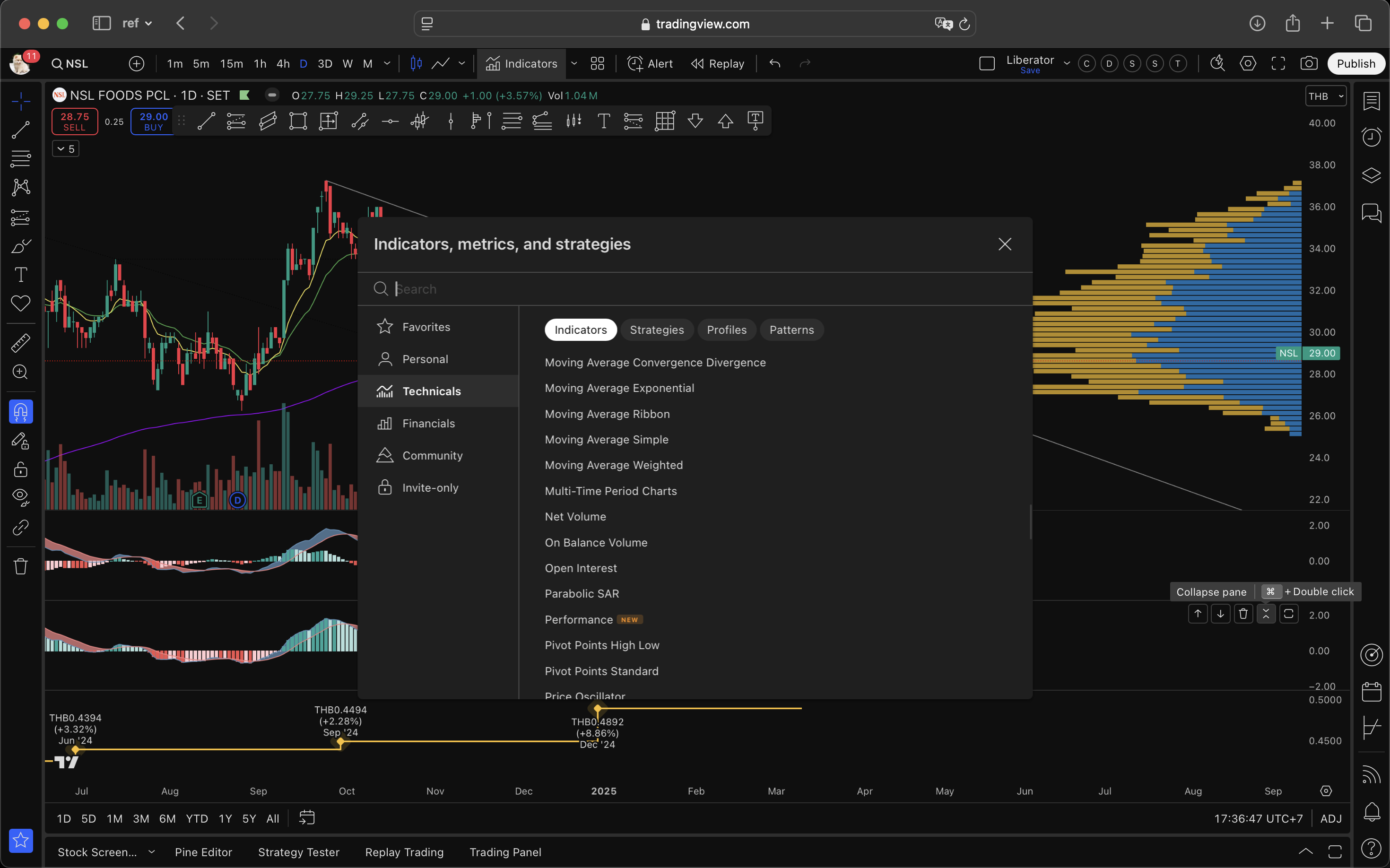
Task: Toggle hide all drawings eye icon
Action: click(21, 497)
